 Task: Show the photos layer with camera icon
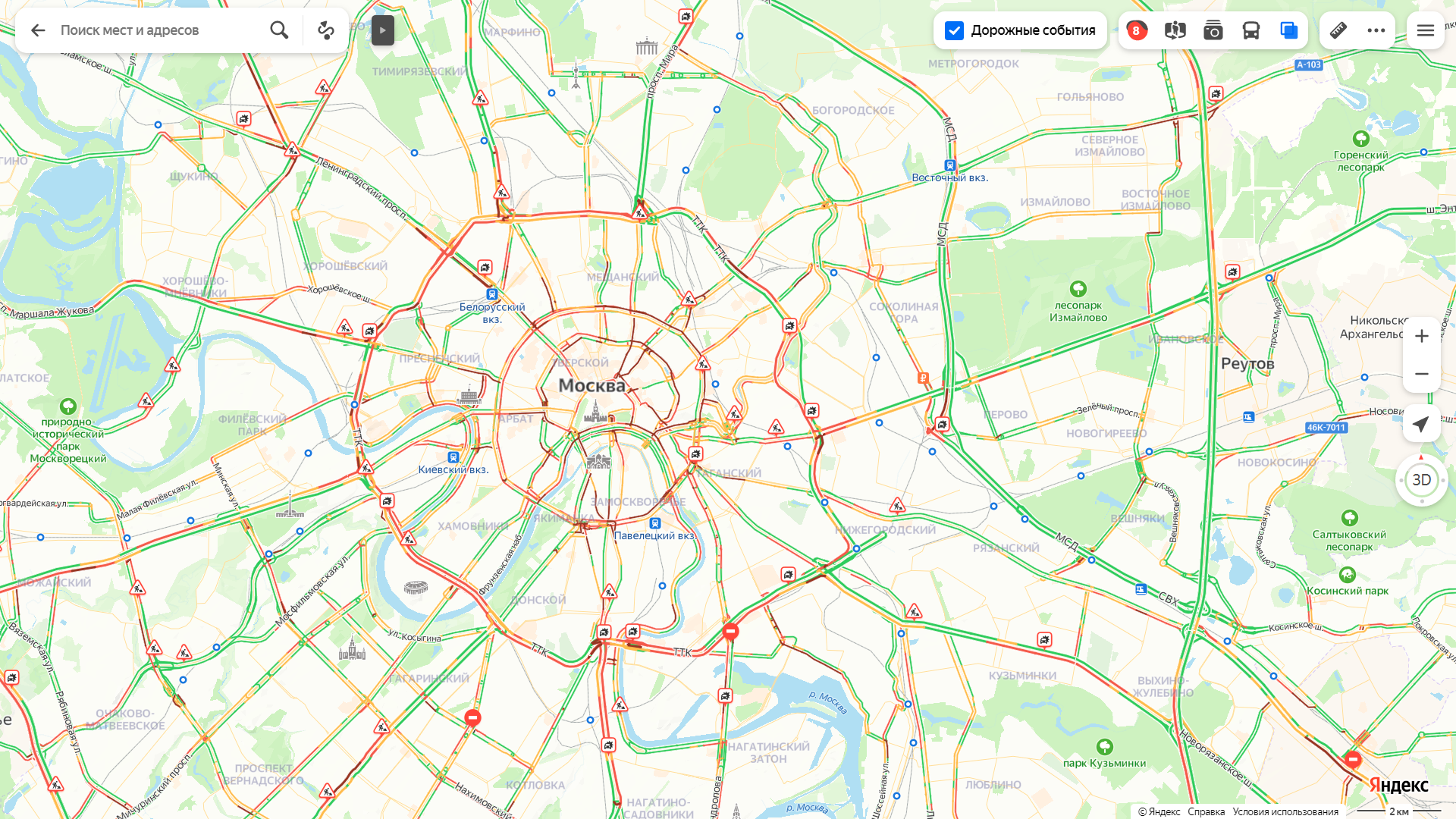1213,30
